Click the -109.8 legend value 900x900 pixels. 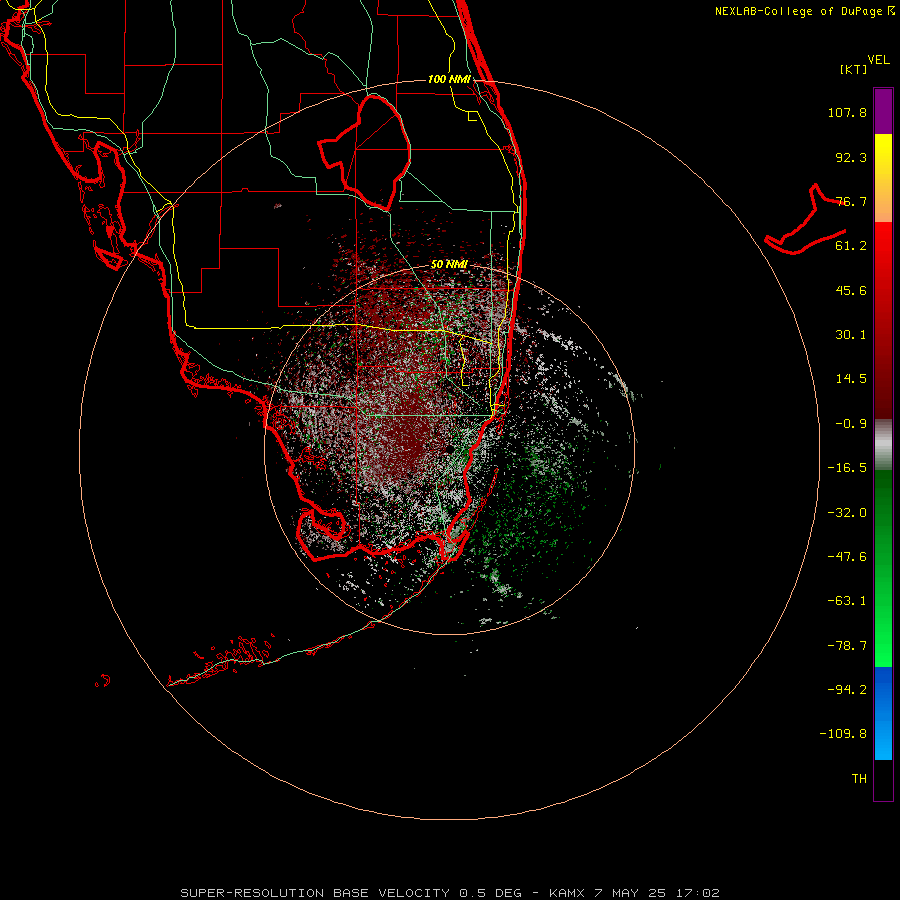coord(843,734)
